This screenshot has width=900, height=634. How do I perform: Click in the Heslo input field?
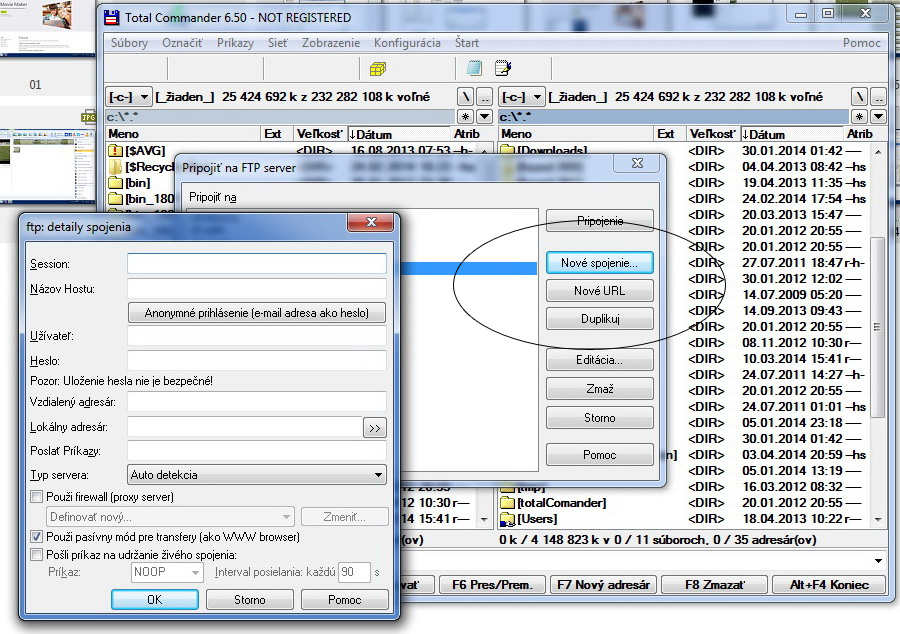[x=257, y=360]
